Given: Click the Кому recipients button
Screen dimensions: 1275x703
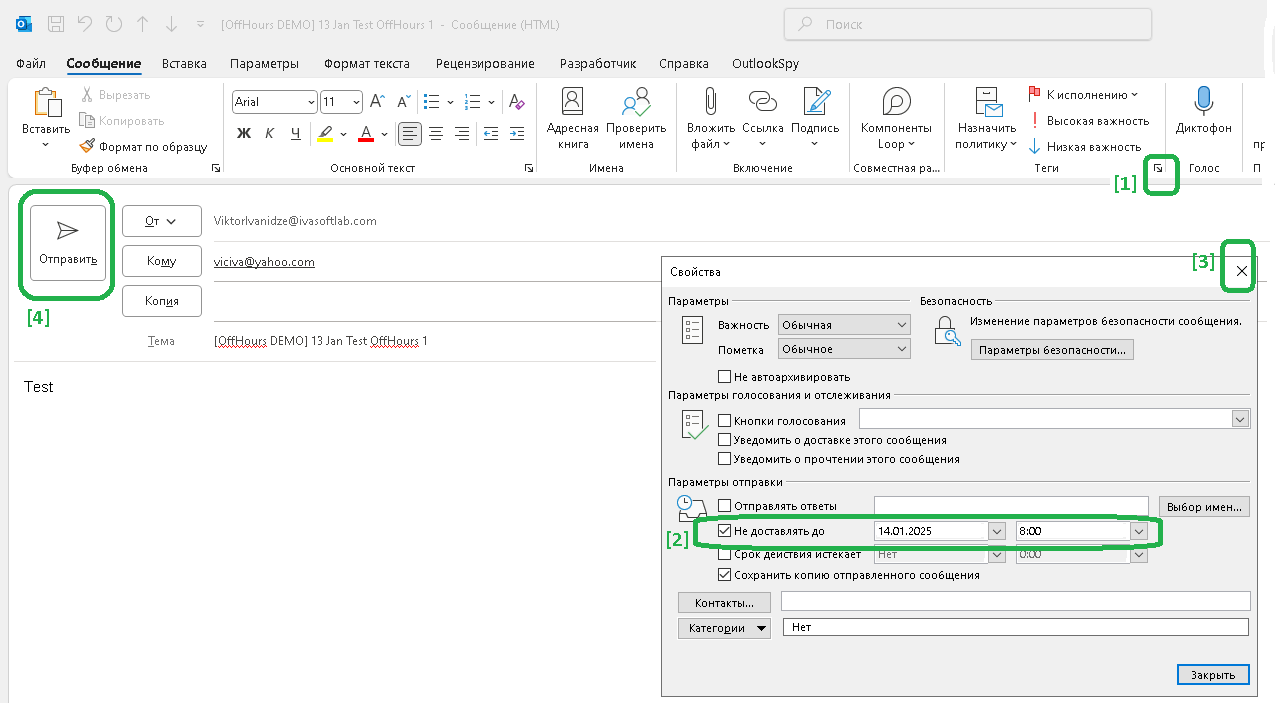Looking at the screenshot, I should pyautogui.click(x=162, y=261).
